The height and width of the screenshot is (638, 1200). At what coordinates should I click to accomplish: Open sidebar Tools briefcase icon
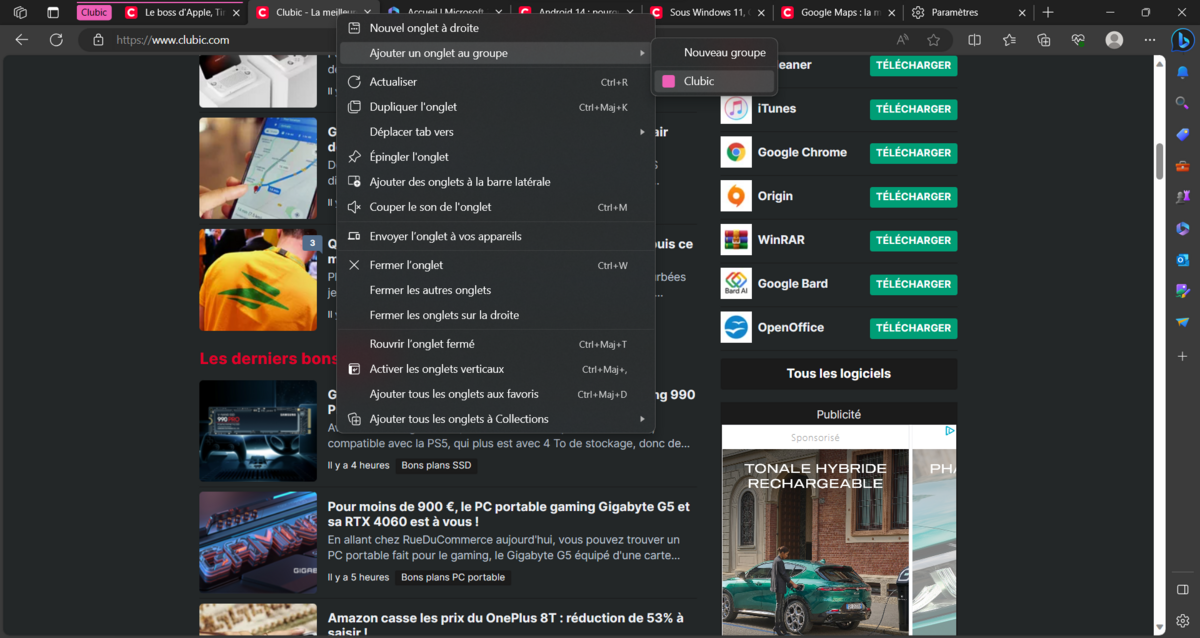coord(1182,166)
